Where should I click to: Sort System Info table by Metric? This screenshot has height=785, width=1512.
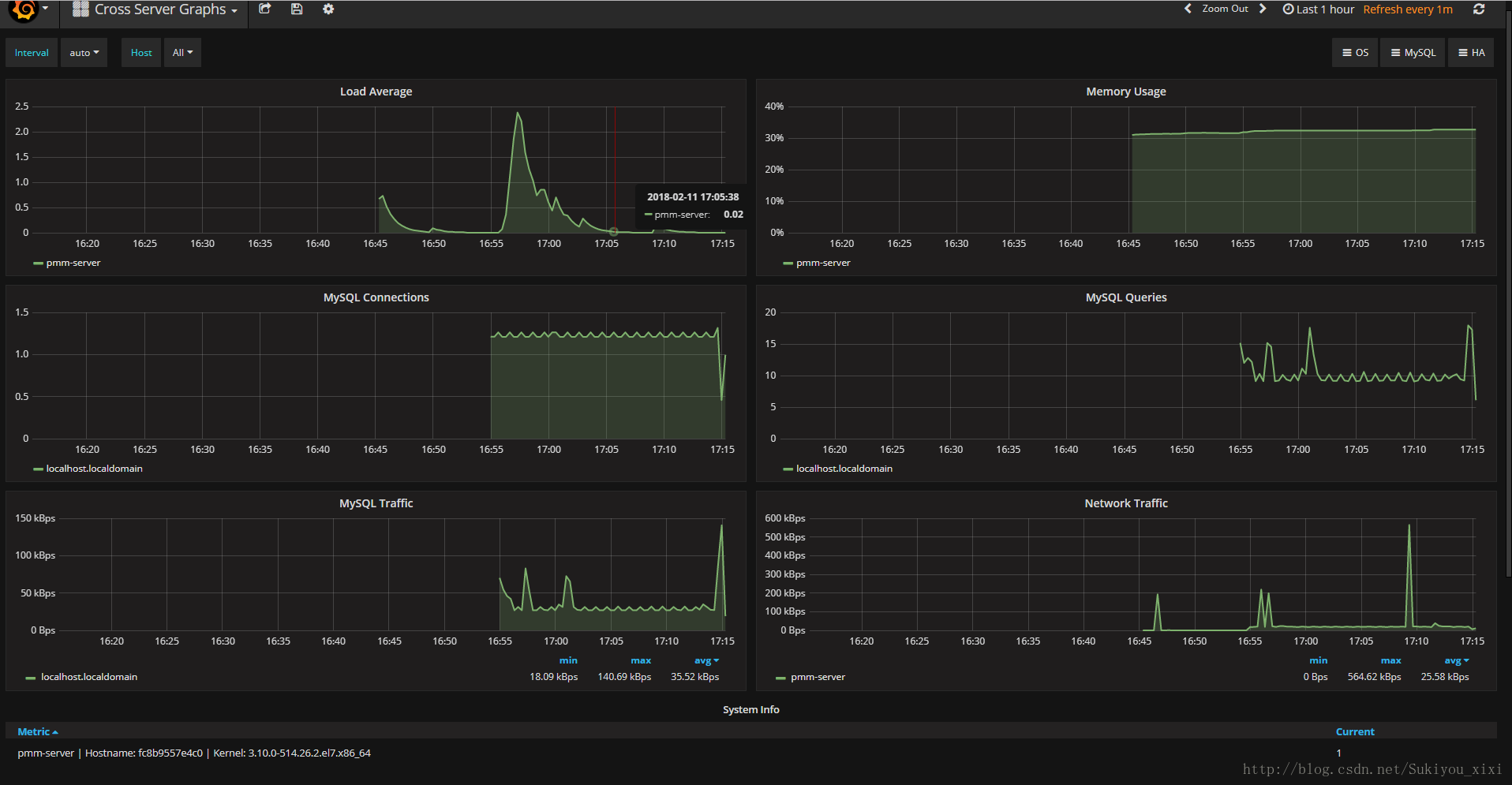38,732
